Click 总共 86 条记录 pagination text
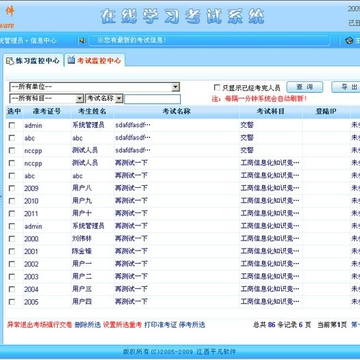This screenshot has width=360, height=360. coord(278,325)
